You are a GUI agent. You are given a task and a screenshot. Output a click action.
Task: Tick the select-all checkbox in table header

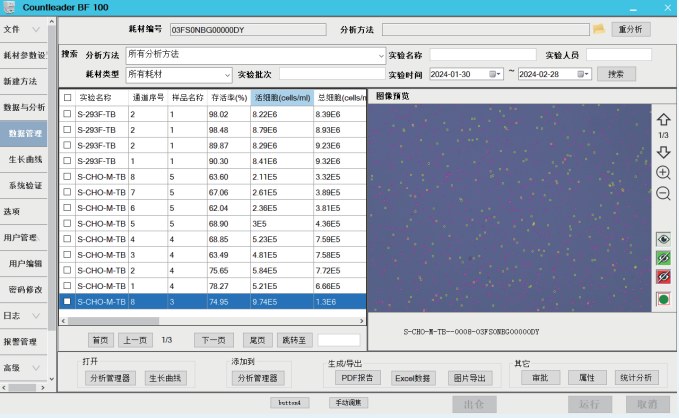[x=67, y=98]
